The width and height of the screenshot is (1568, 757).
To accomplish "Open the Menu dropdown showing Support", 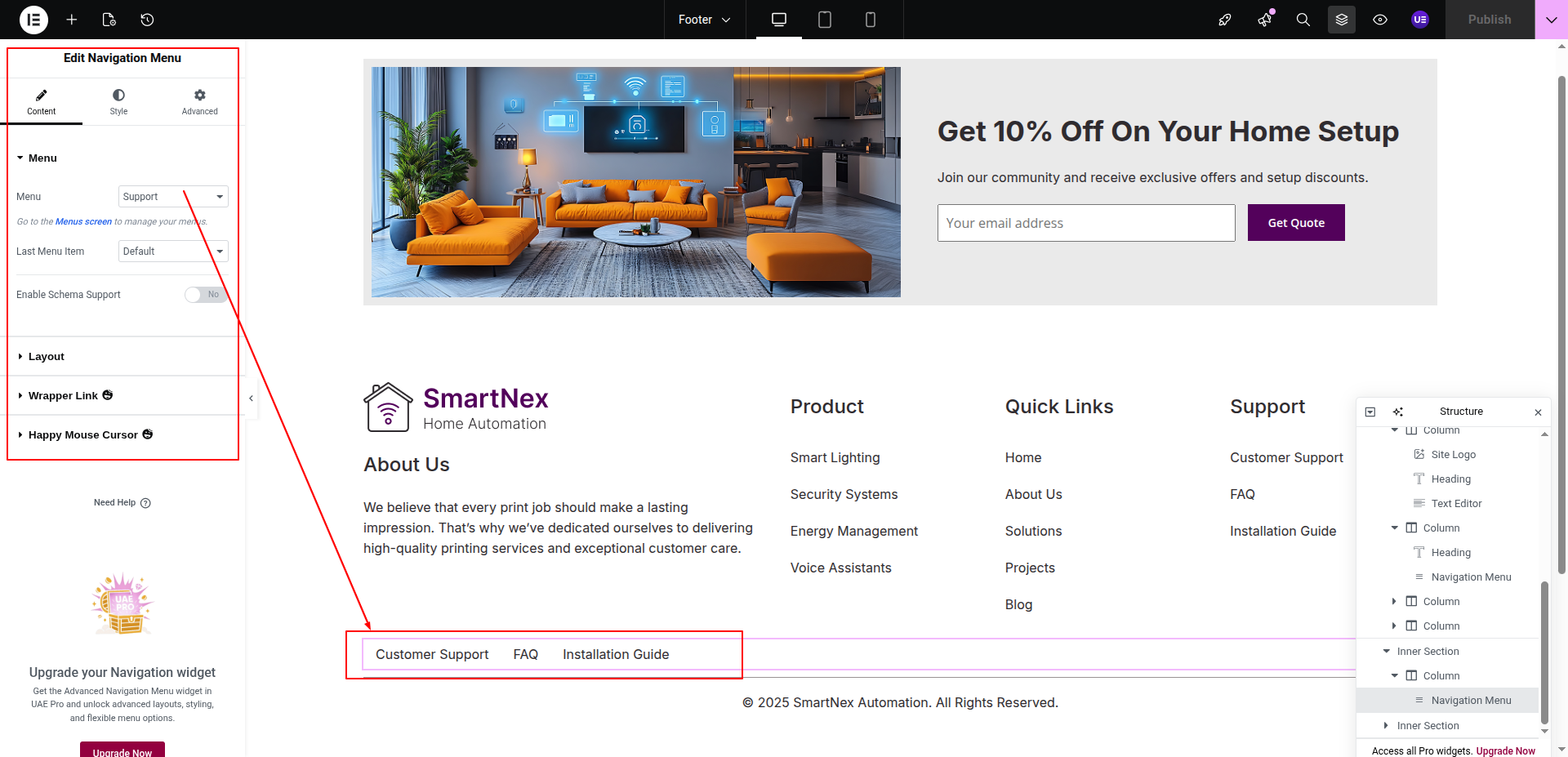I will (173, 197).
